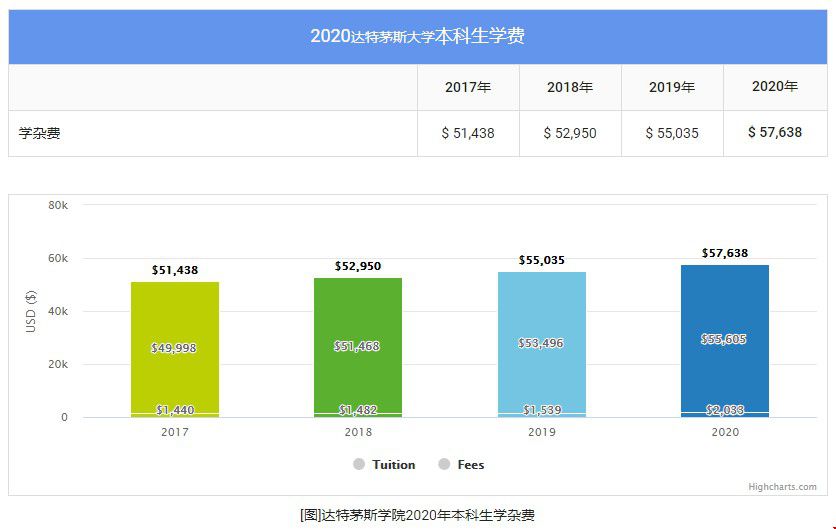The width and height of the screenshot is (836, 529).
Task: Click table cell $ 51,438
Action: [x=468, y=133]
